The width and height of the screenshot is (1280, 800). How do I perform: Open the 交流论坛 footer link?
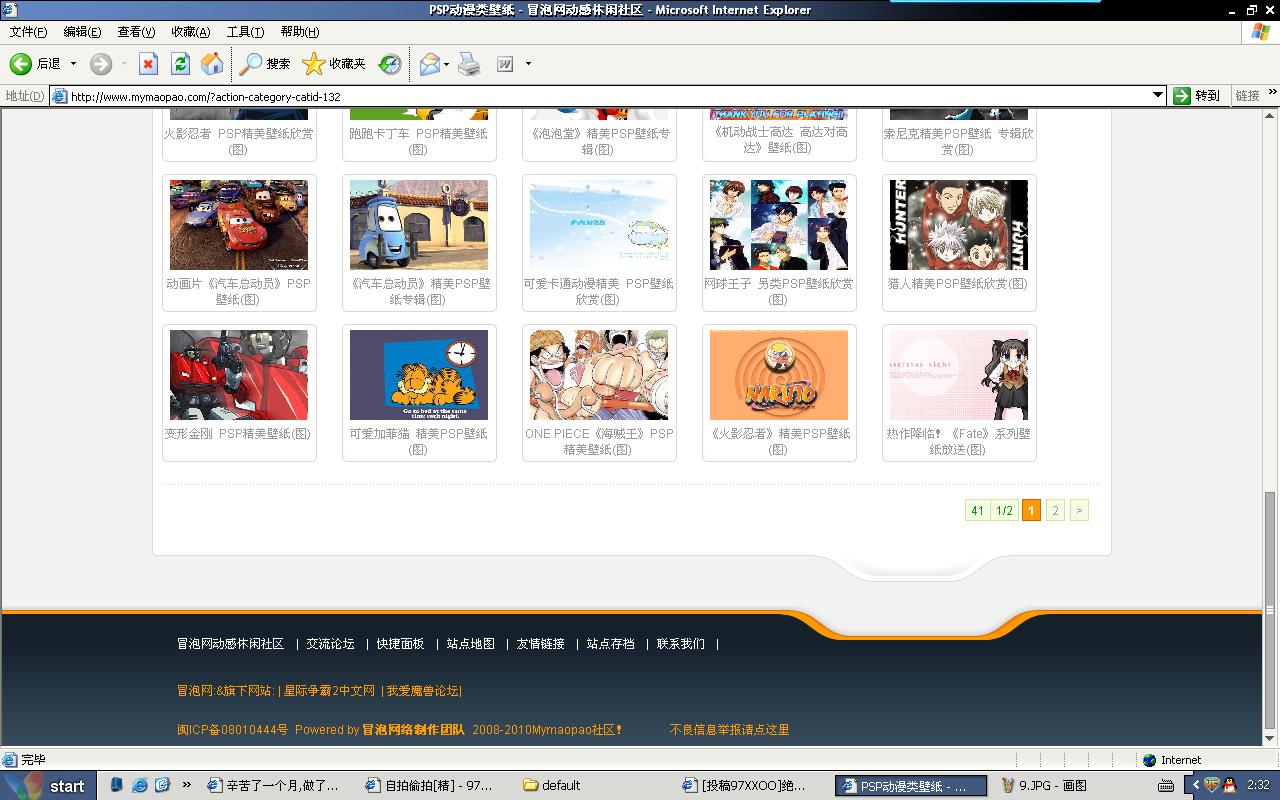(x=331, y=644)
